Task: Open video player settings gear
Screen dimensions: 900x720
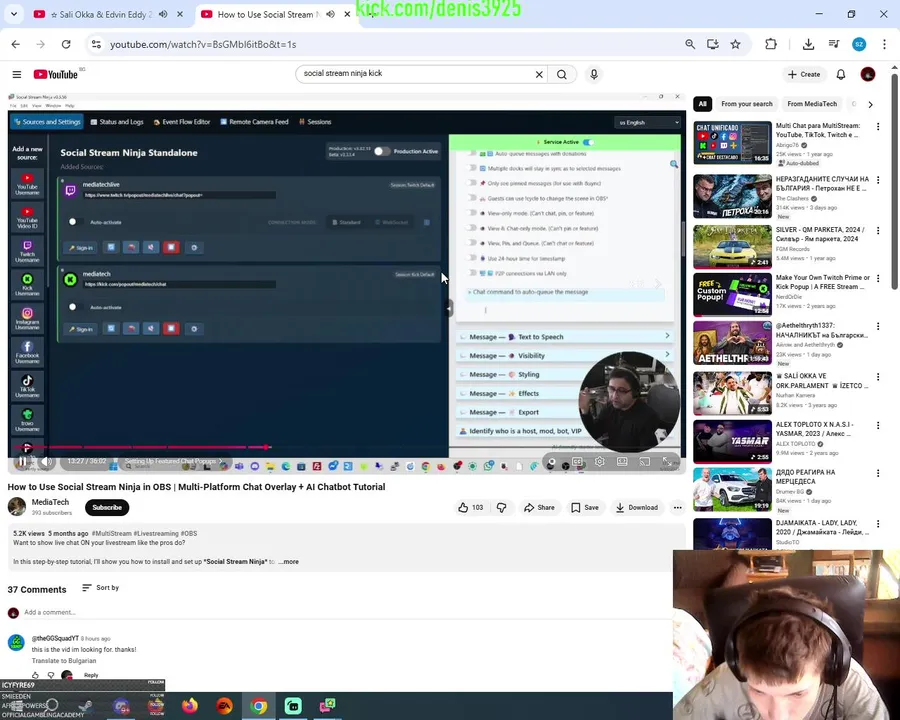Action: click(x=600, y=462)
